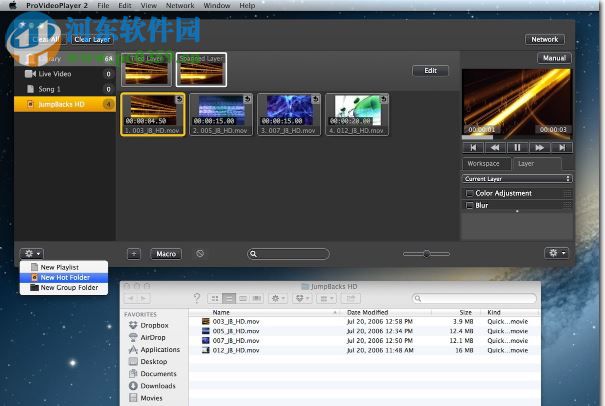Open the Edit menu in menu bar

point(125,5)
